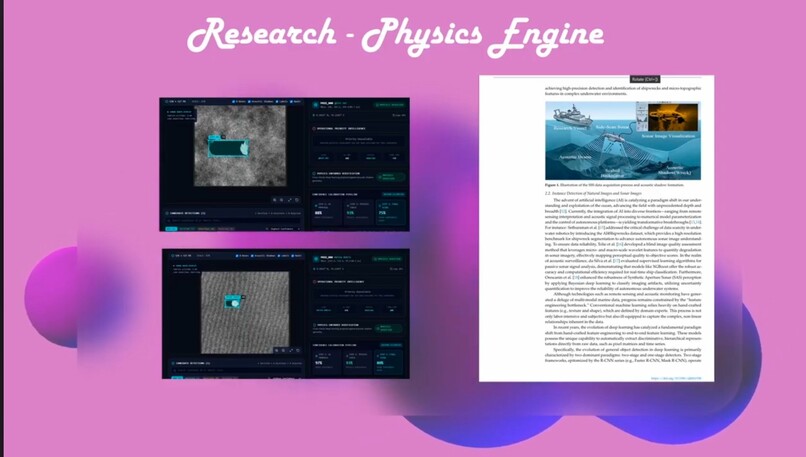The height and width of the screenshot is (457, 806).
Task: Click copy icon at right of upper coordinates row
Action: point(394,115)
